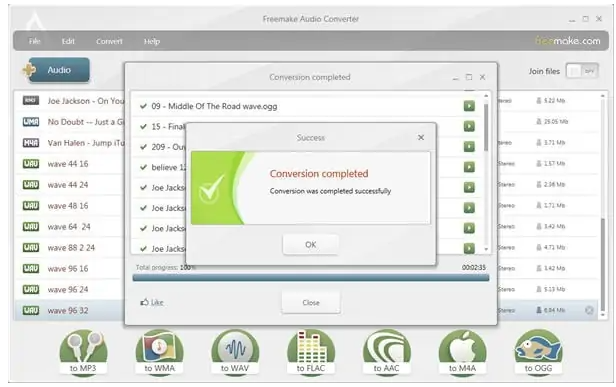Viewport: 616px width, 387px height.
Task: Select the wave 96 16 row
Action: pos(69,269)
